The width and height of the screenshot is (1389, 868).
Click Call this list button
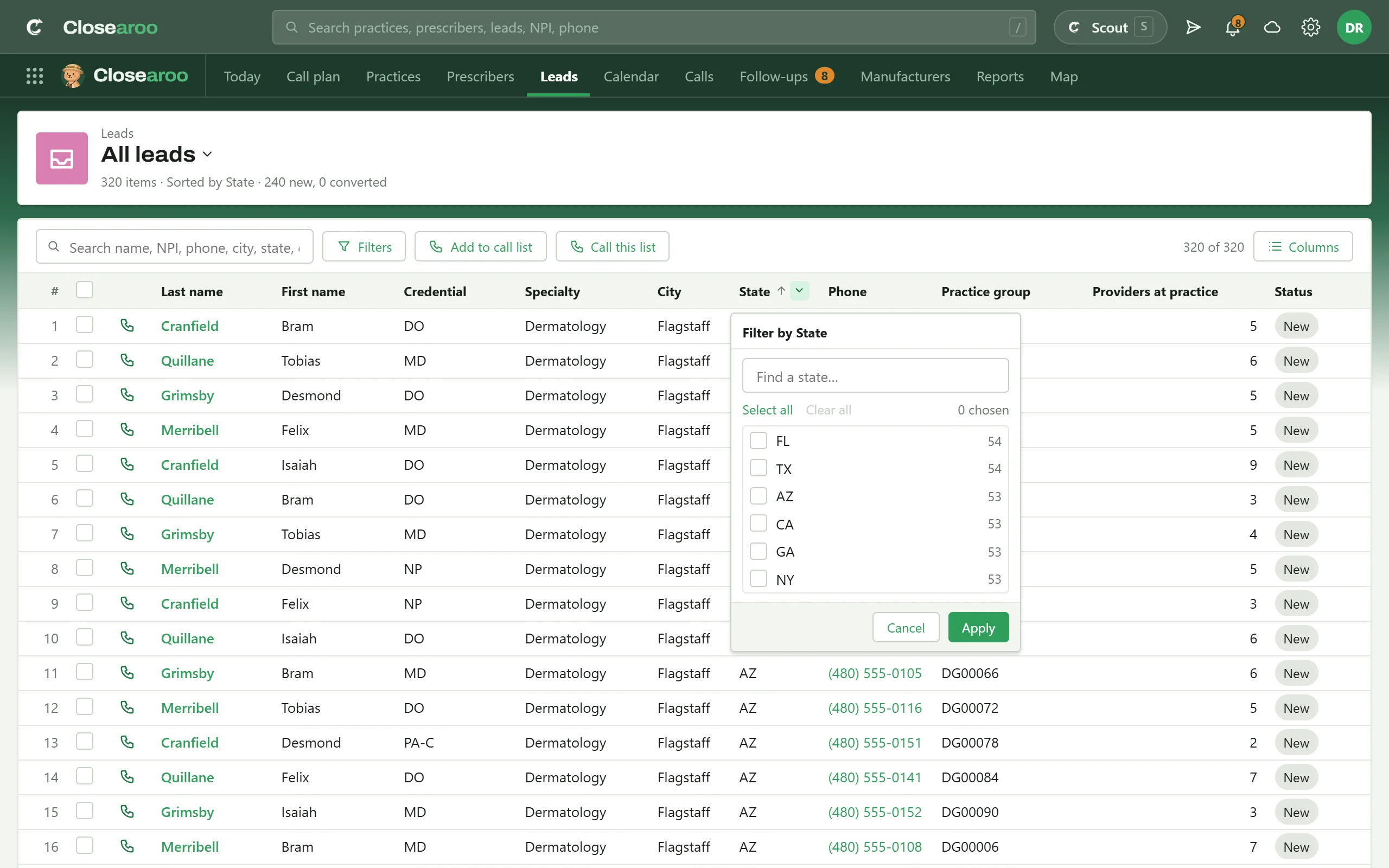pyautogui.click(x=613, y=247)
